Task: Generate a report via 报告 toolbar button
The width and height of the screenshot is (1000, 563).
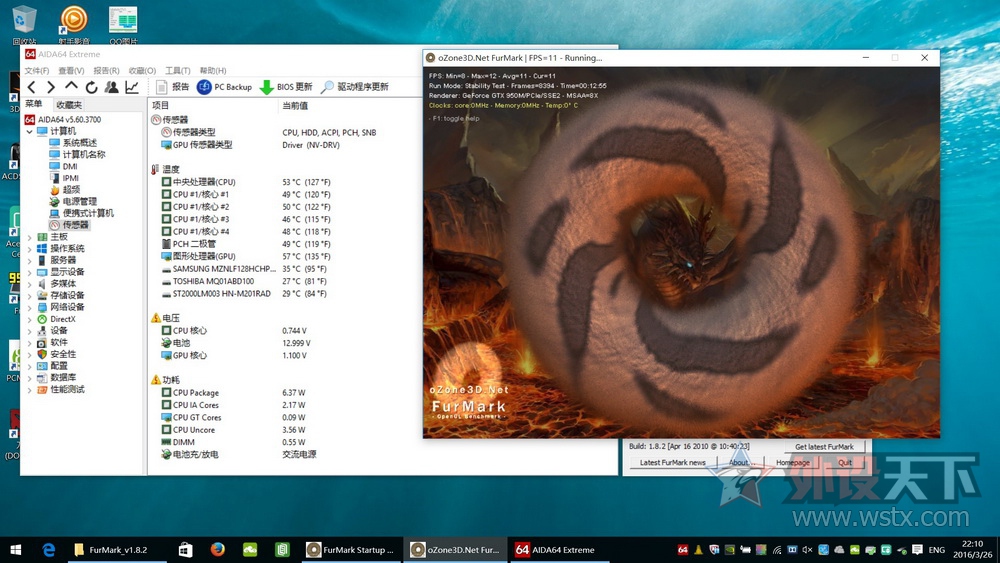Action: 172,87
